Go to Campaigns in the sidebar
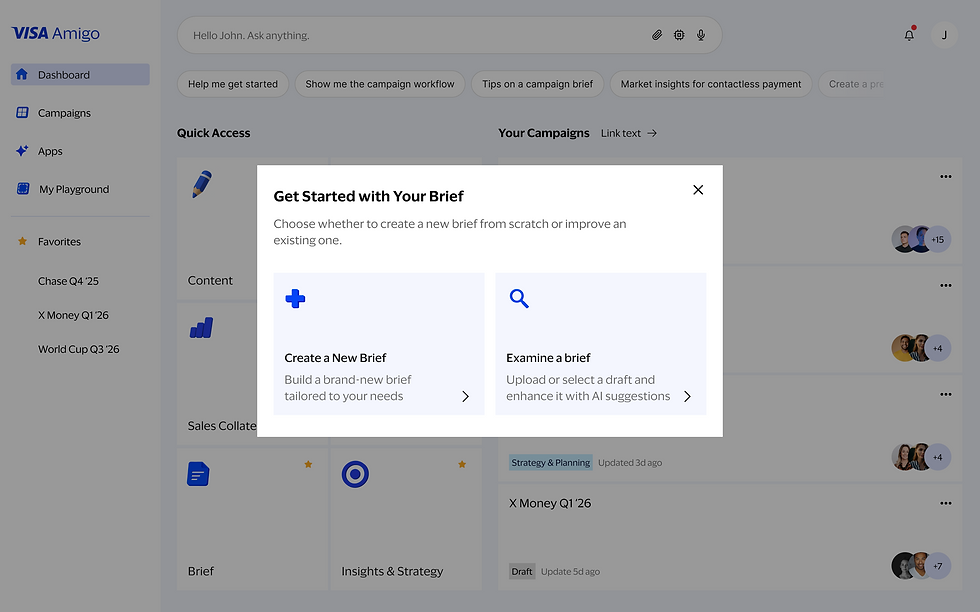 [64, 113]
